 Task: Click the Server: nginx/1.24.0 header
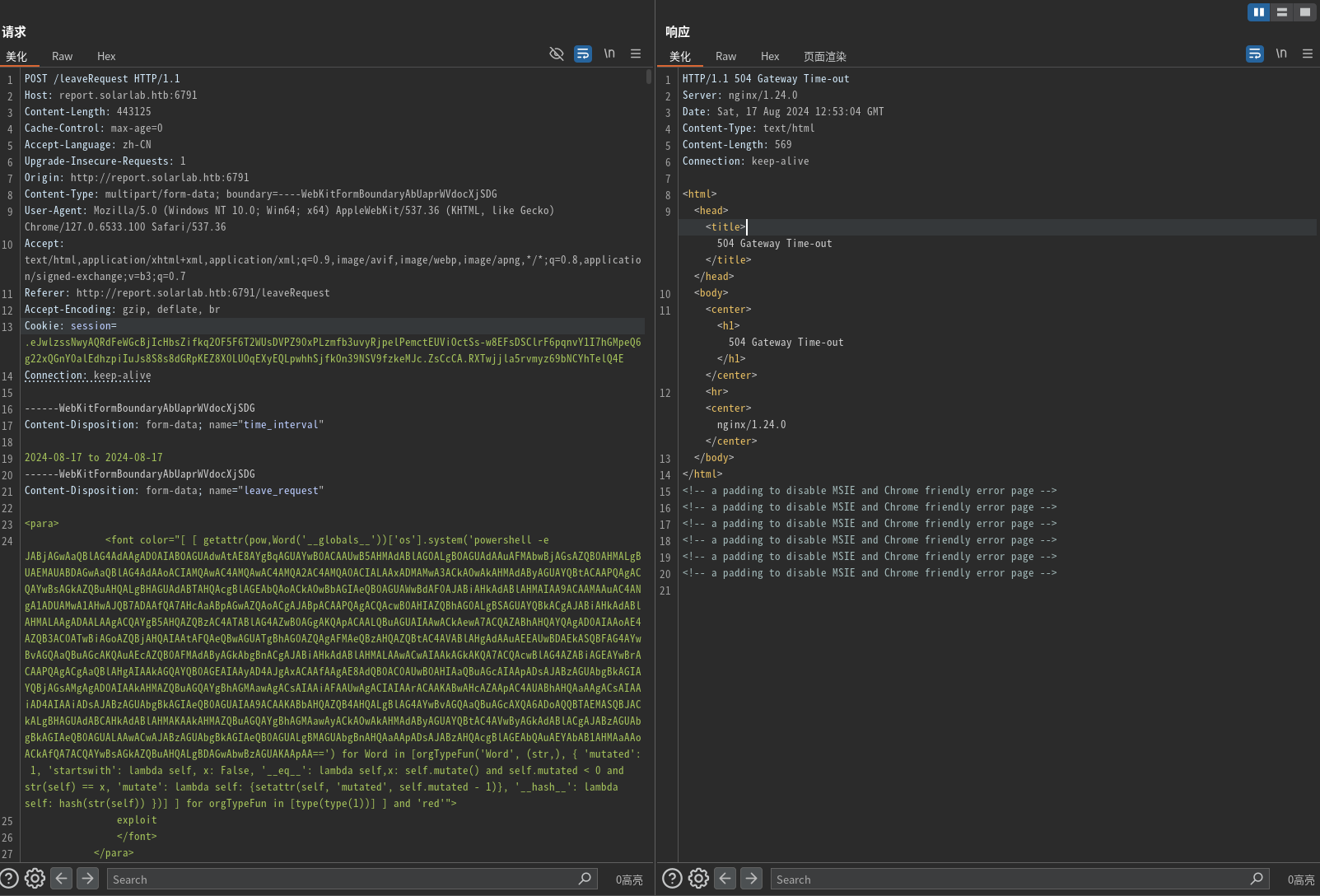point(739,96)
